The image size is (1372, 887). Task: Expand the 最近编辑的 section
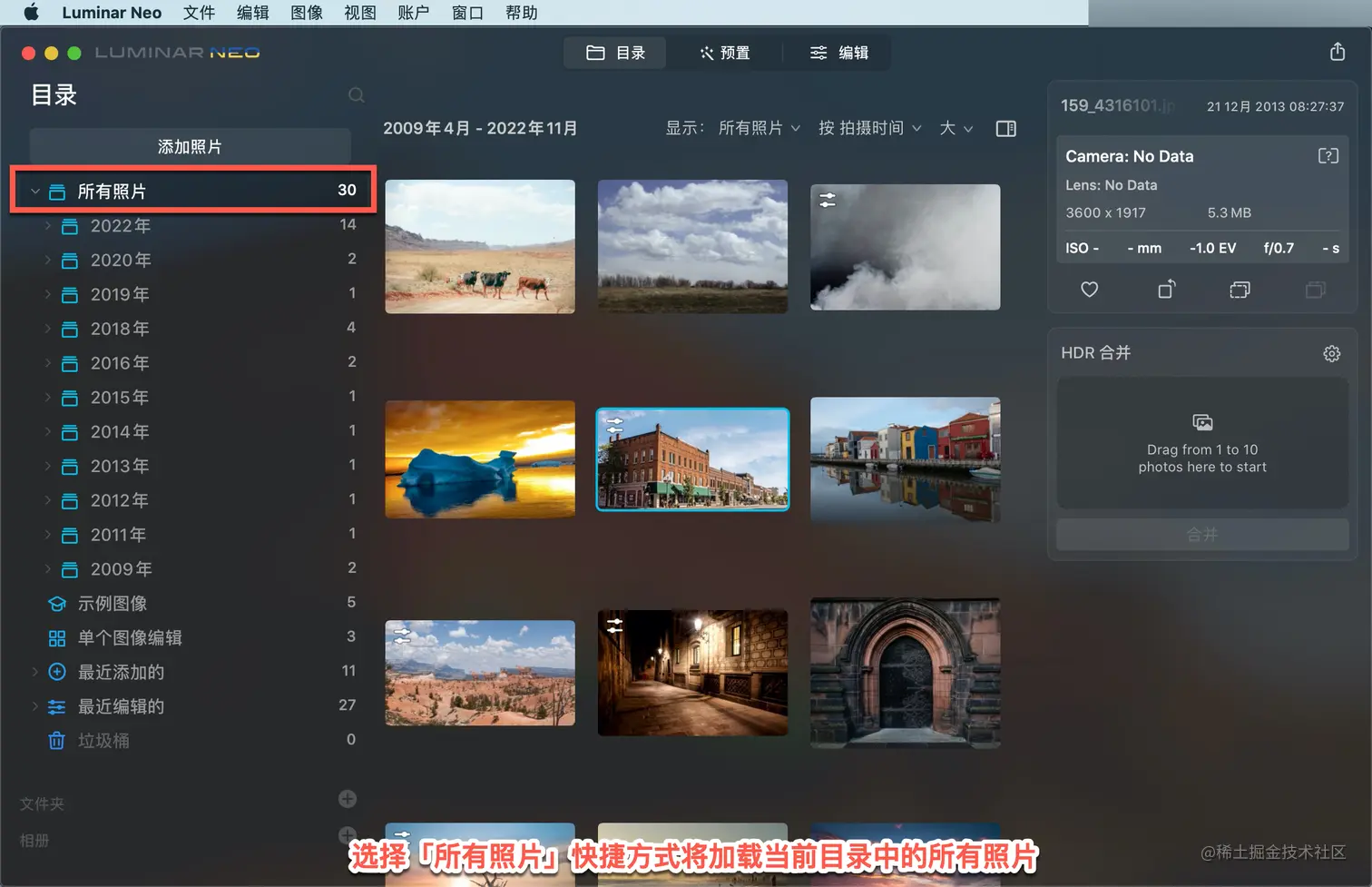tap(35, 706)
